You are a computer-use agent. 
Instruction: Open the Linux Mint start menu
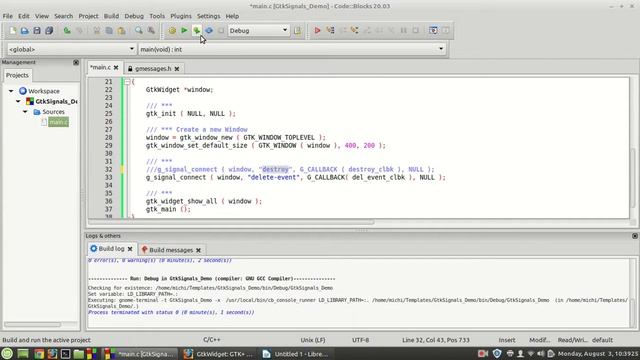click(x=7, y=353)
